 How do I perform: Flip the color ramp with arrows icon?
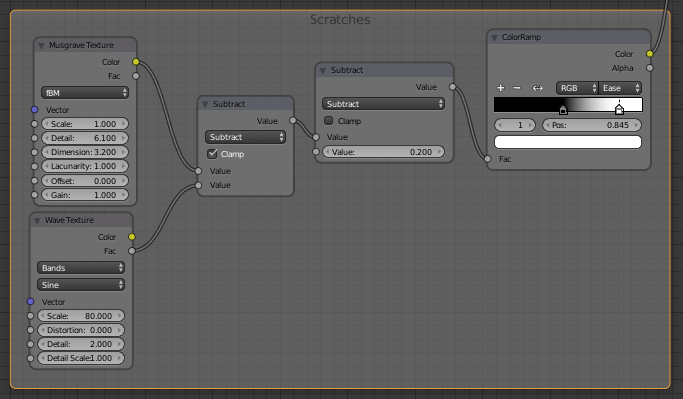[x=538, y=88]
